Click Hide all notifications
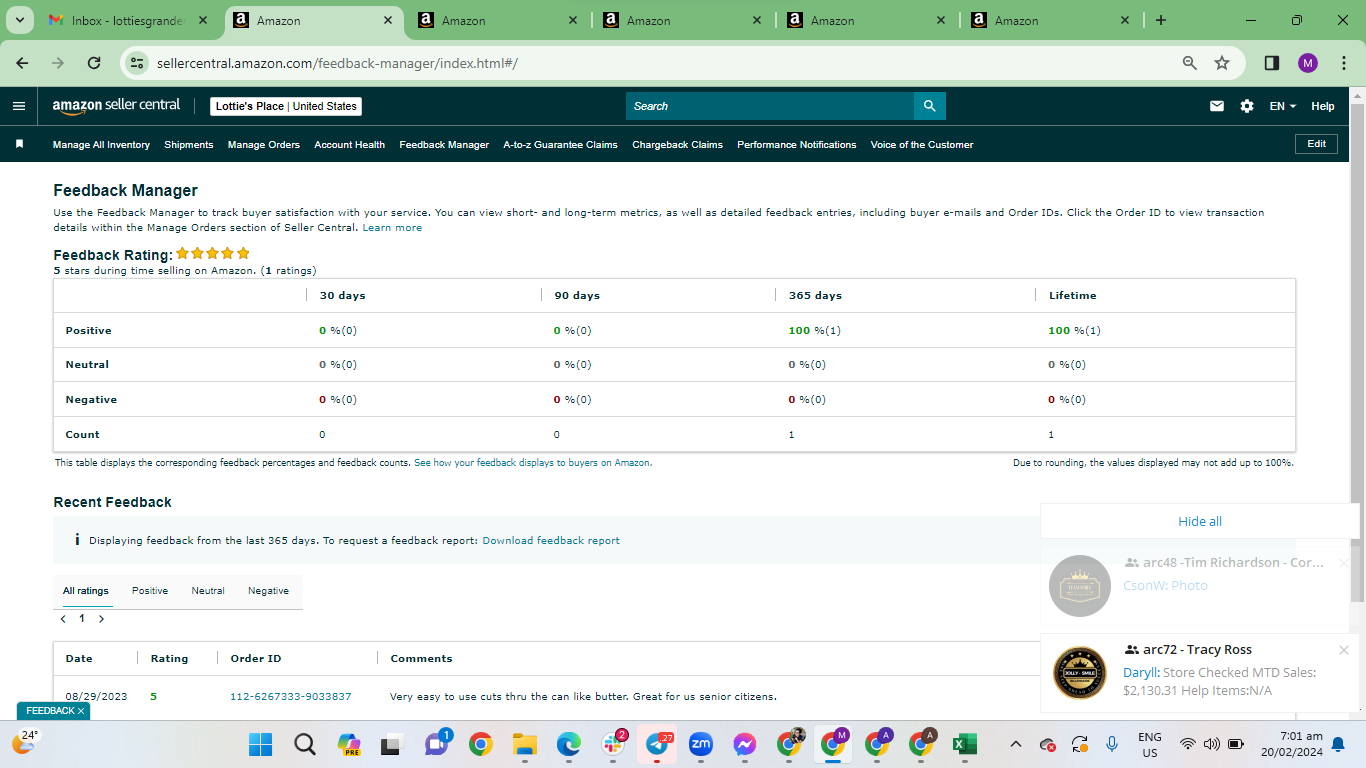 [1200, 521]
